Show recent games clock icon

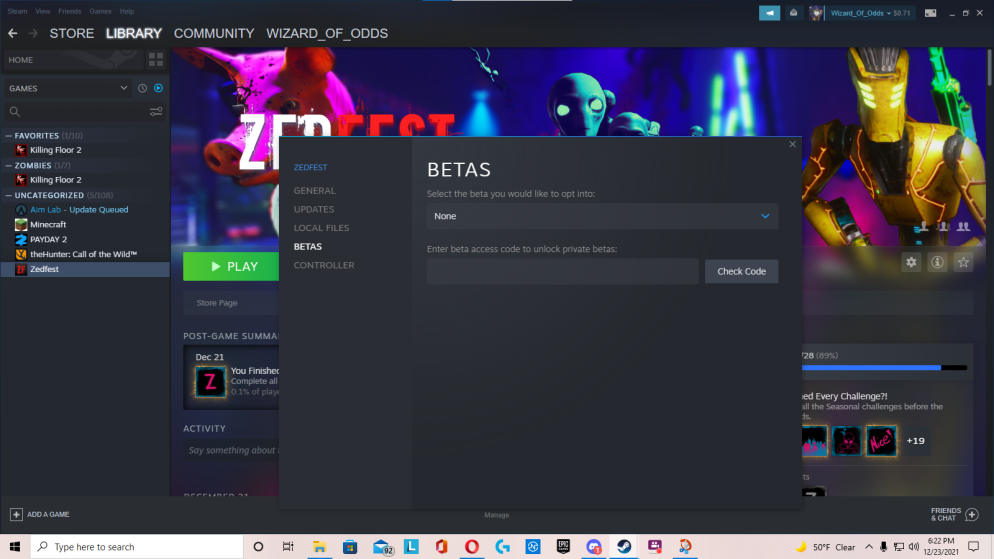click(x=143, y=88)
